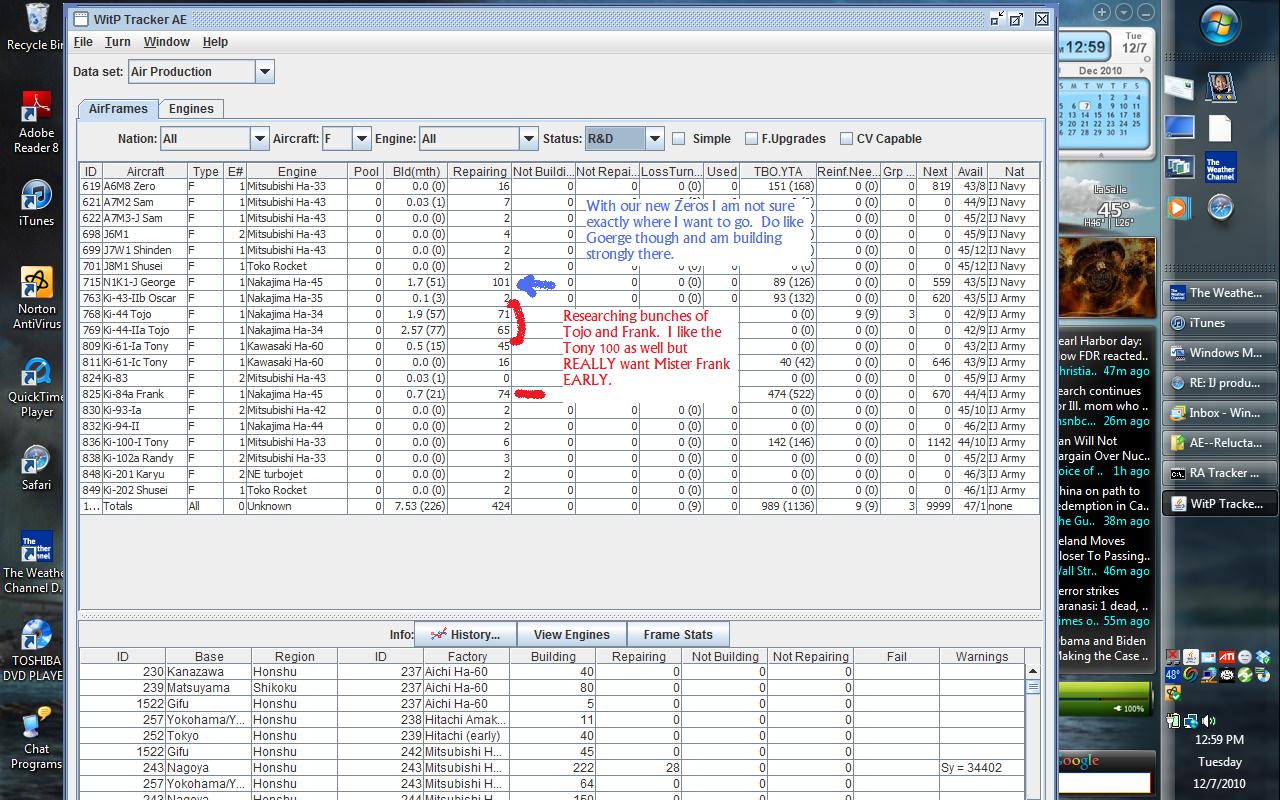
Task: Open the Safari desktop icon
Action: point(36,460)
